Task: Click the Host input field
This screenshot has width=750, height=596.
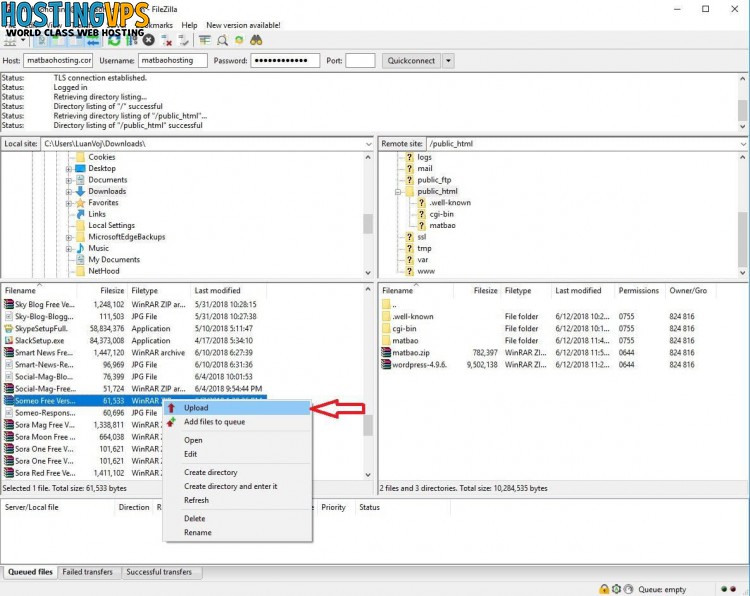Action: 58,61
